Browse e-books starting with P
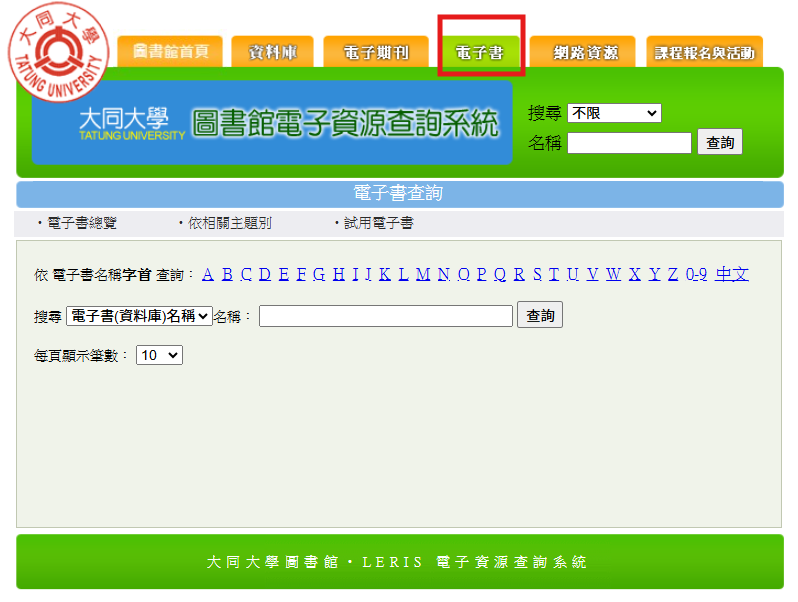Screen dimensions: 798x602 481,274
